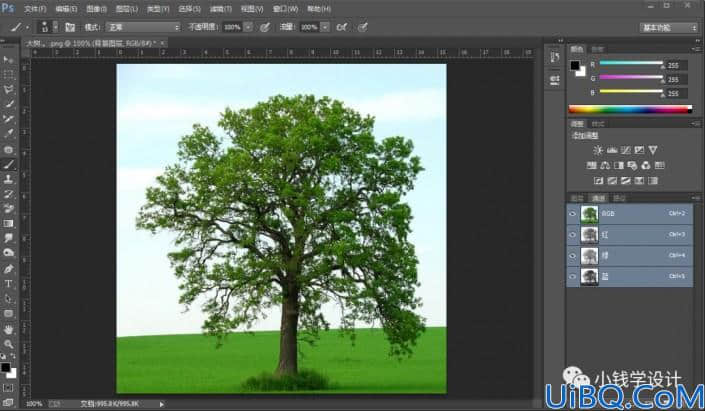Screen dimensions: 705x411
Task: Open the 文件(F) menu
Action: point(35,9)
